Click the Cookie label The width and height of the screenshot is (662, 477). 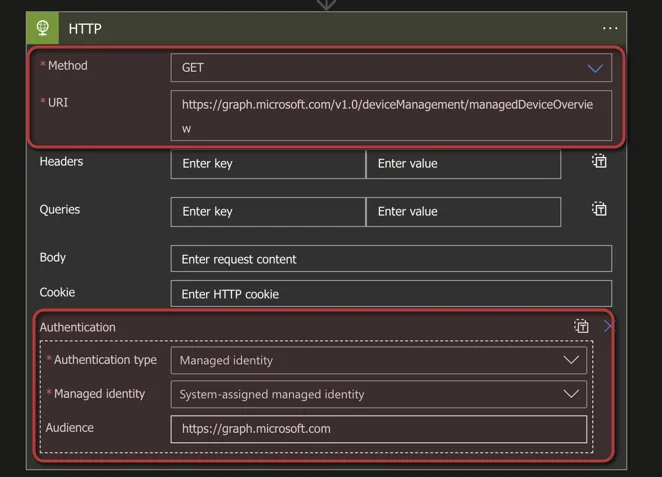click(57, 292)
